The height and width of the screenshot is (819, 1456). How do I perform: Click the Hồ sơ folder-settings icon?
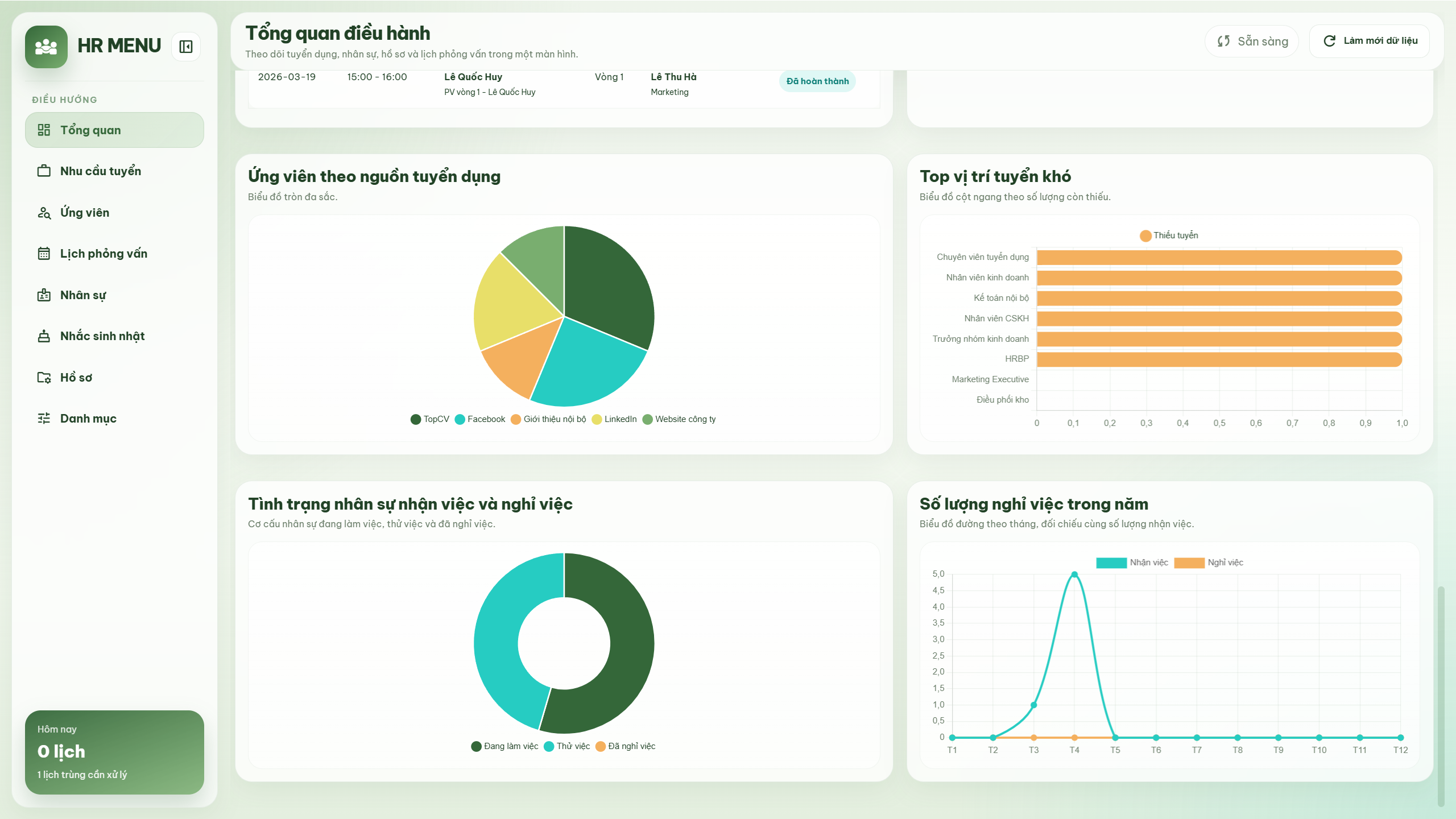pos(44,378)
